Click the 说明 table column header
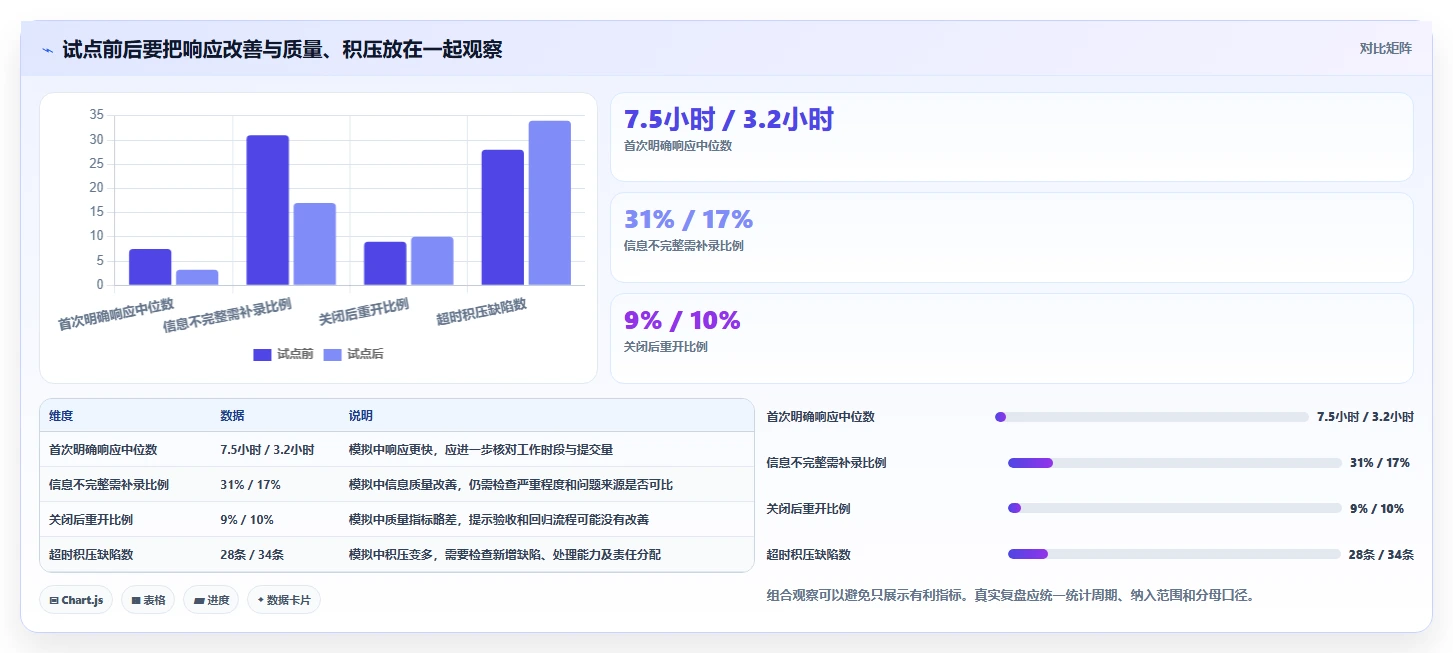1453x653 pixels. [360, 416]
